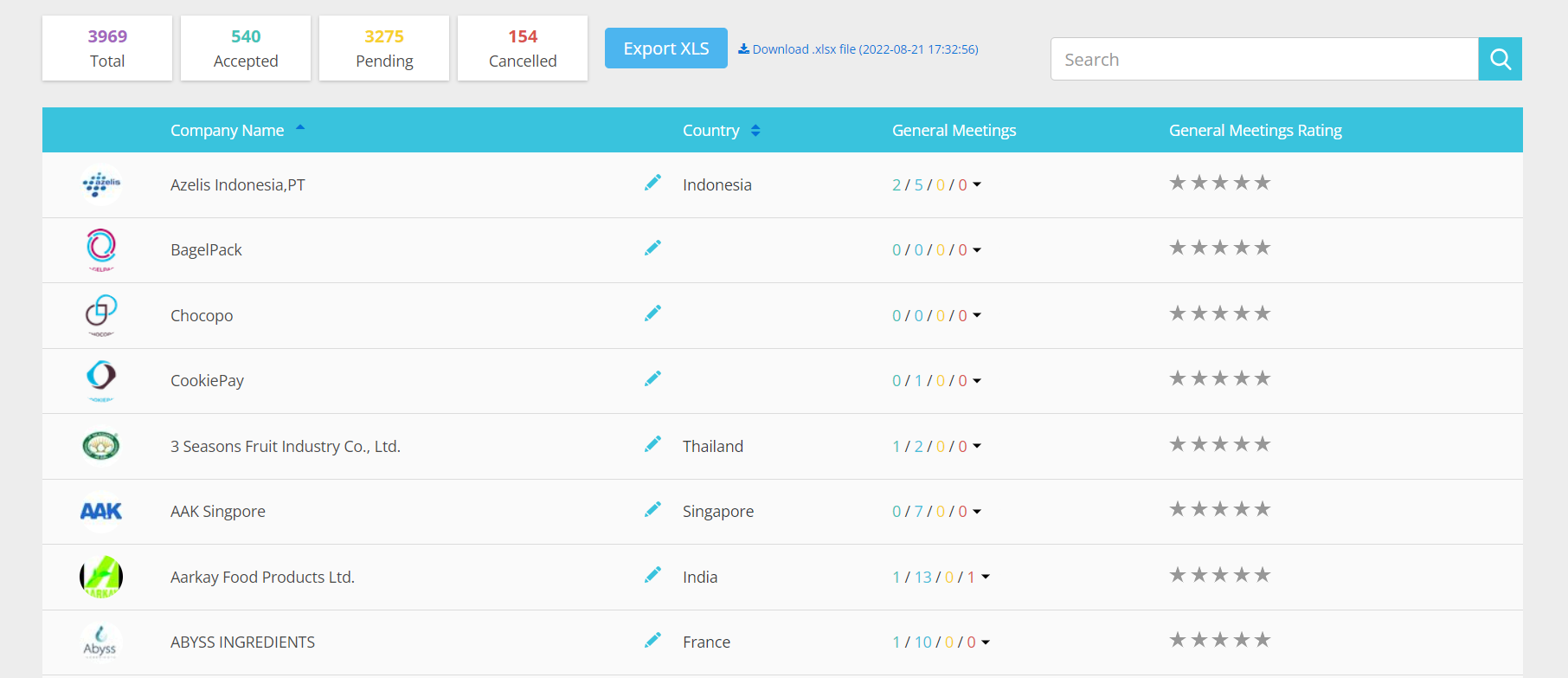Download the .xlsx file link
This screenshot has width=1568, height=678.
tap(858, 49)
